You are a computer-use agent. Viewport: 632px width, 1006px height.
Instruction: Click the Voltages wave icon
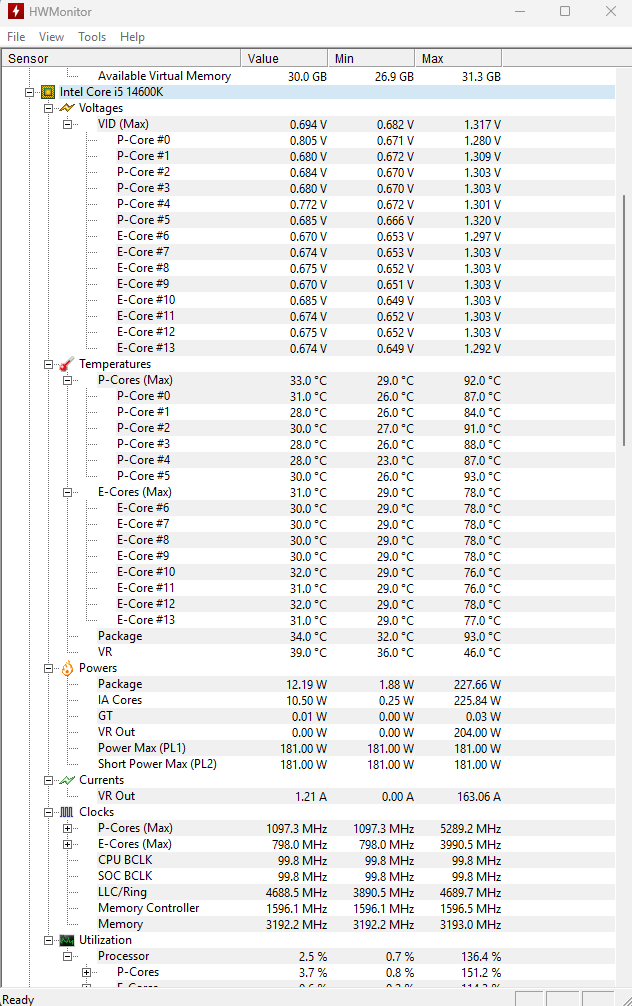click(x=66, y=108)
